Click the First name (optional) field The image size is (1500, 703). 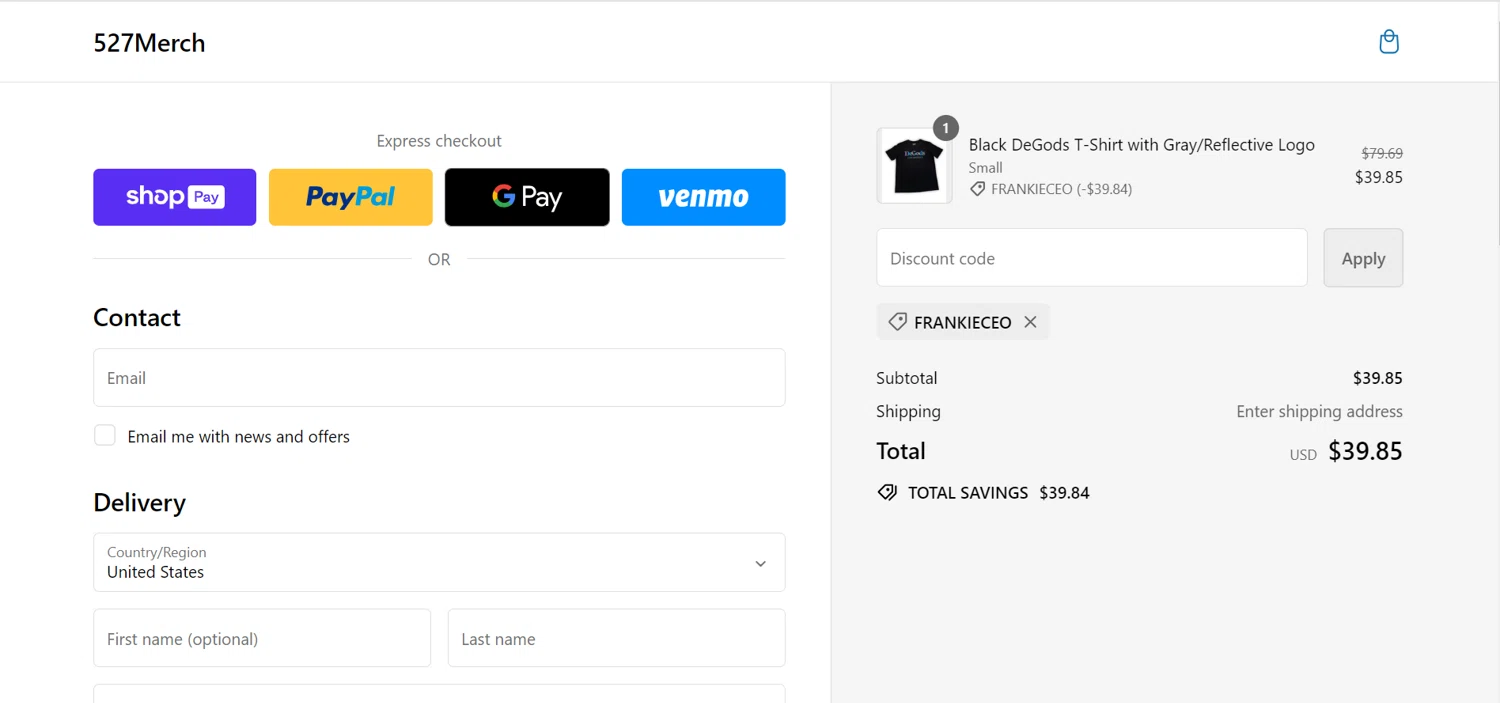262,638
